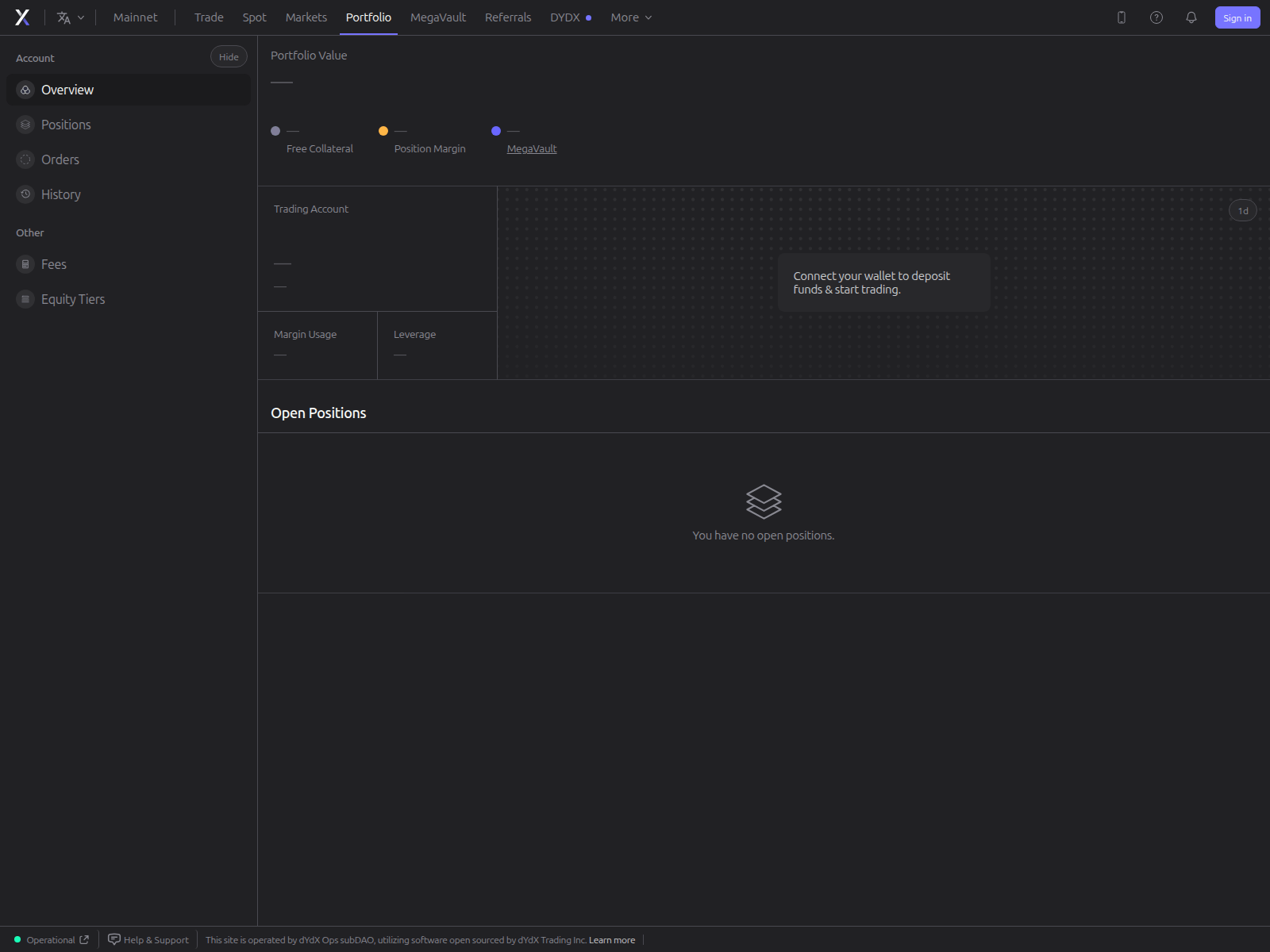This screenshot has width=1270, height=952.
Task: Go to the Markets tab
Action: click(x=306, y=17)
